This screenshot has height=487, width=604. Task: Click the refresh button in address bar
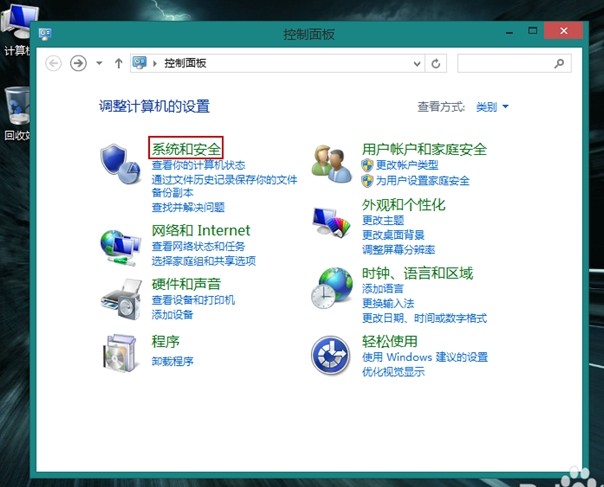436,63
